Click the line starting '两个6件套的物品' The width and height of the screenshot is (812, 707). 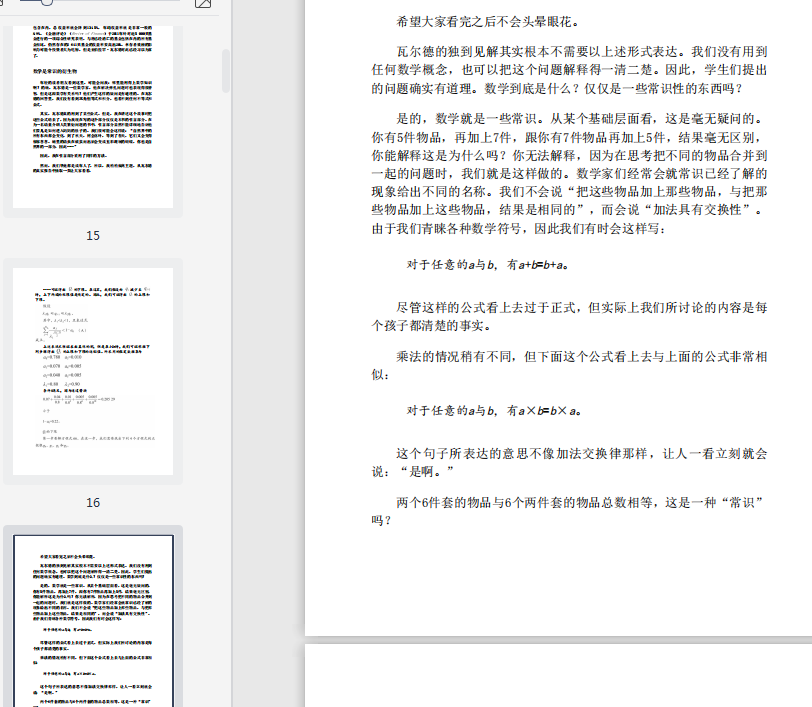tap(582, 502)
